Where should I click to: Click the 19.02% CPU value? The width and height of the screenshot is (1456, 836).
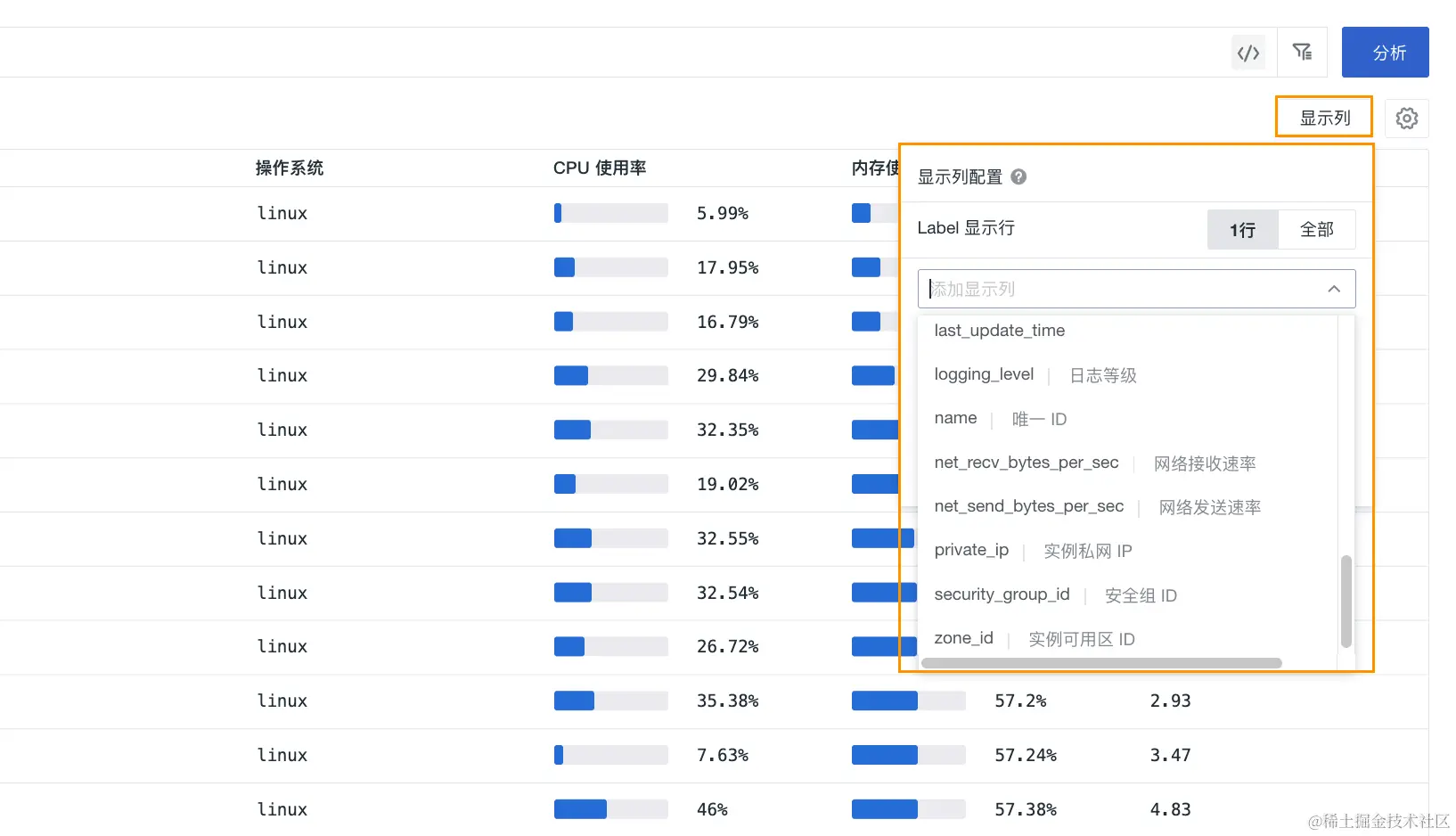click(x=728, y=484)
